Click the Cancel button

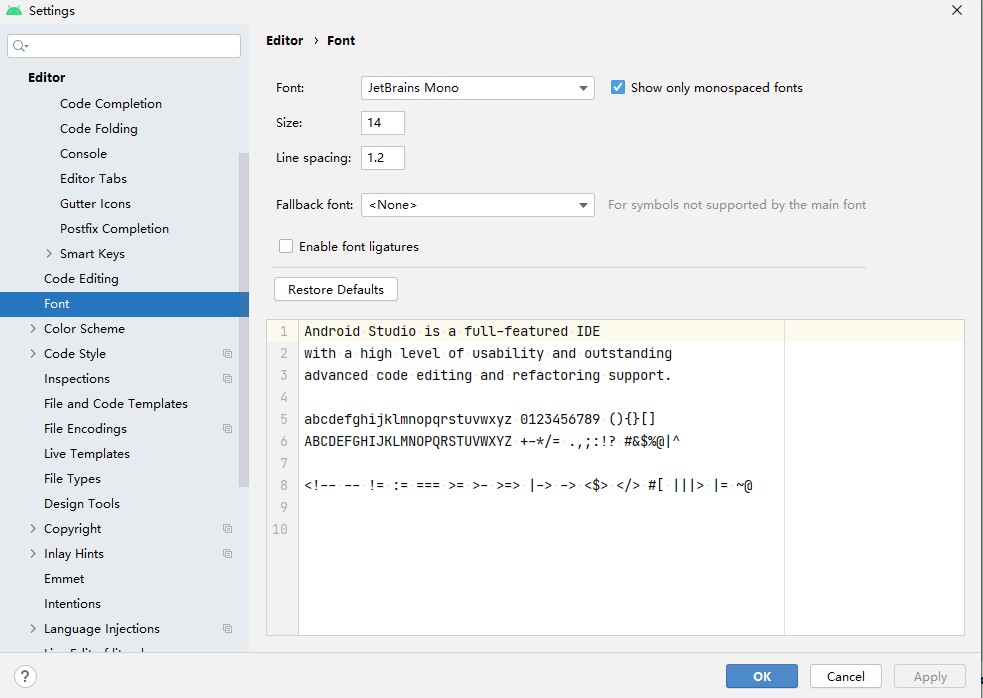[846, 677]
